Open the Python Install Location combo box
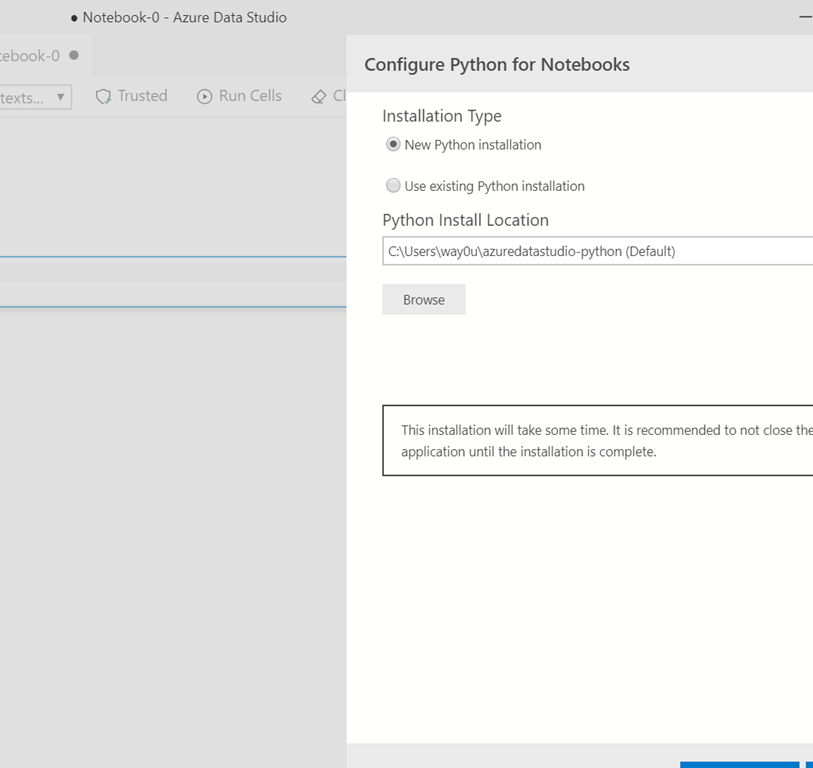Screen dimensions: 813x768 tap(598, 251)
